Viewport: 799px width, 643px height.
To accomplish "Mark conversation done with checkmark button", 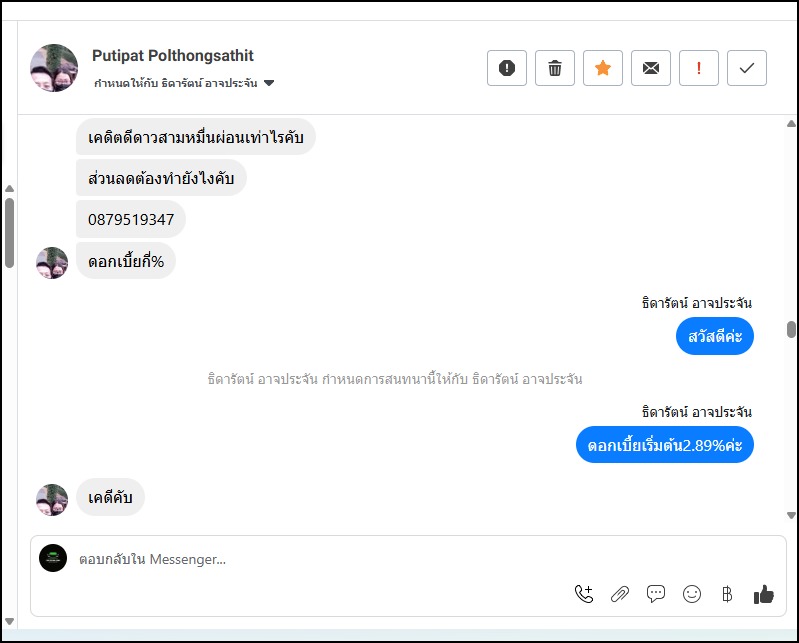I will pyautogui.click(x=747, y=68).
